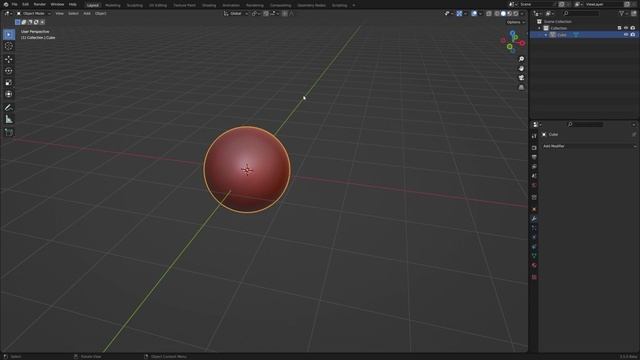Open the viewport View menu
Viewport: 640px width, 360px height.
tap(60, 13)
